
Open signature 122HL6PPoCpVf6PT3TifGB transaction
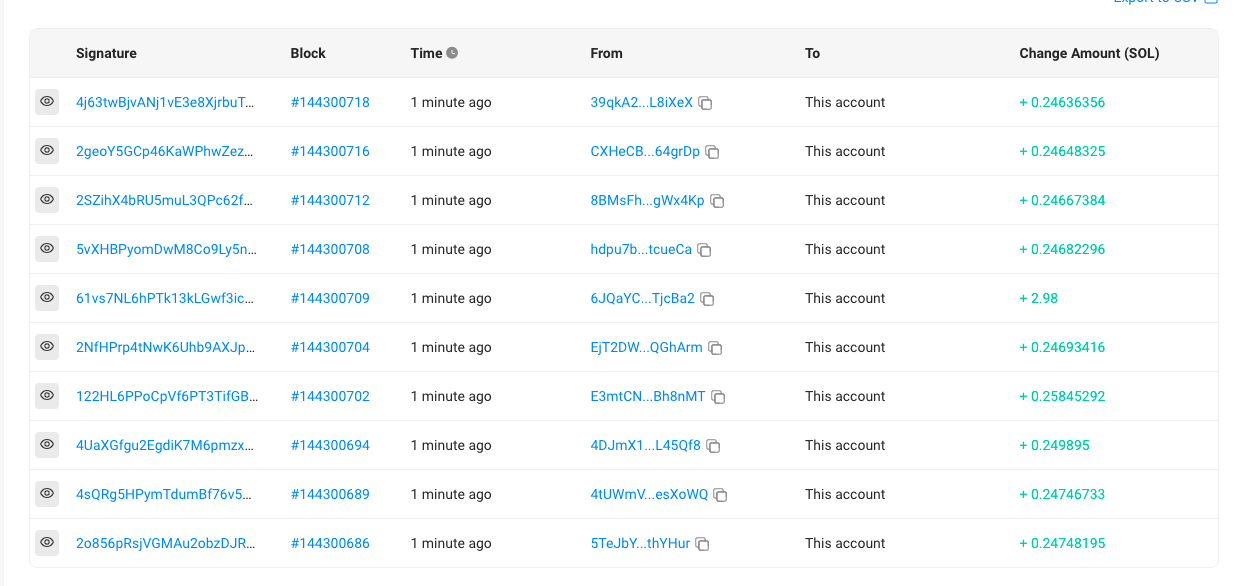pos(166,396)
